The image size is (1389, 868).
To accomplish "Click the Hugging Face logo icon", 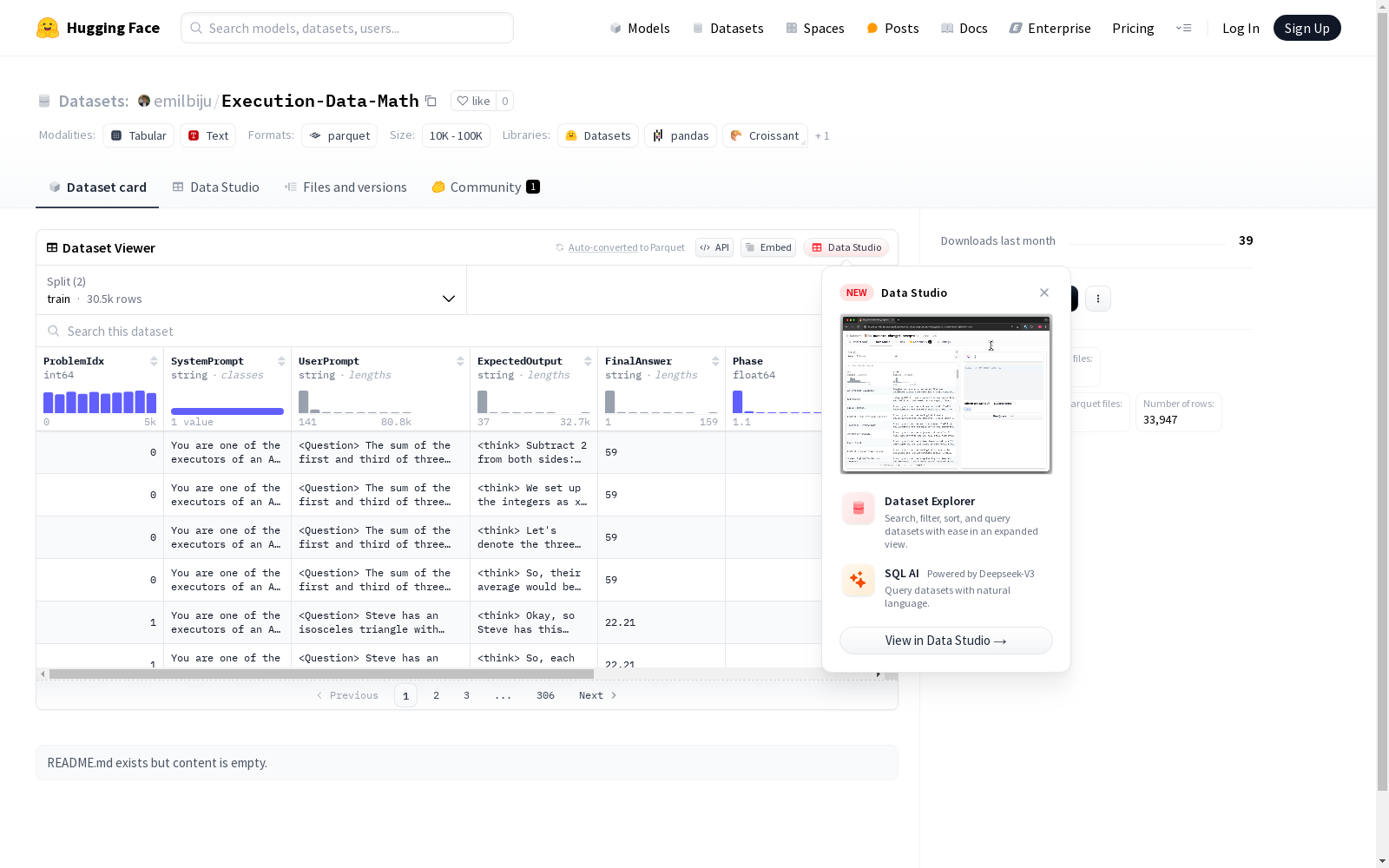I will click(48, 28).
